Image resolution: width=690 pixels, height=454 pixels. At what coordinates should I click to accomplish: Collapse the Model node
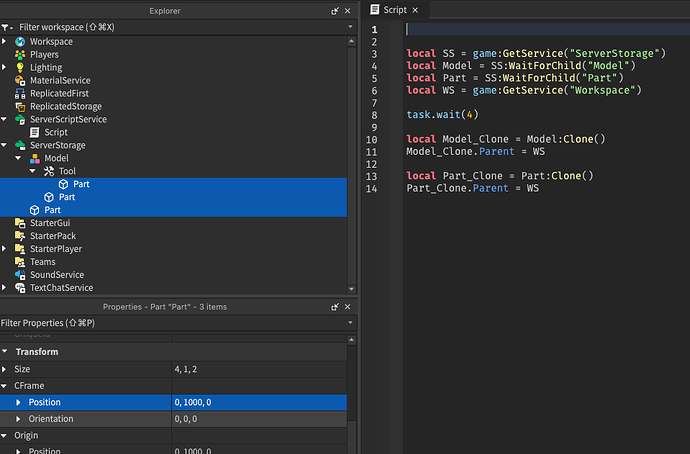click(x=18, y=158)
